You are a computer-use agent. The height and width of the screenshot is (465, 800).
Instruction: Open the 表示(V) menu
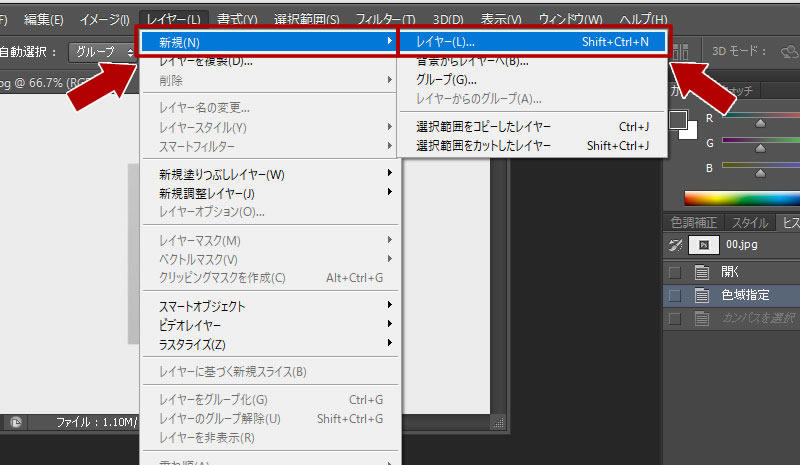(501, 19)
